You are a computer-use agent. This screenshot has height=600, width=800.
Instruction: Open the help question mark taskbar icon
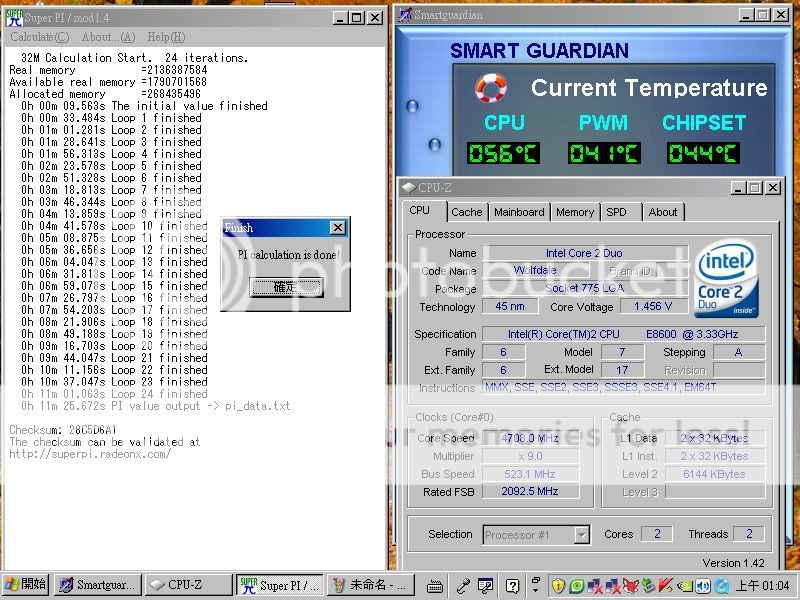(x=511, y=585)
